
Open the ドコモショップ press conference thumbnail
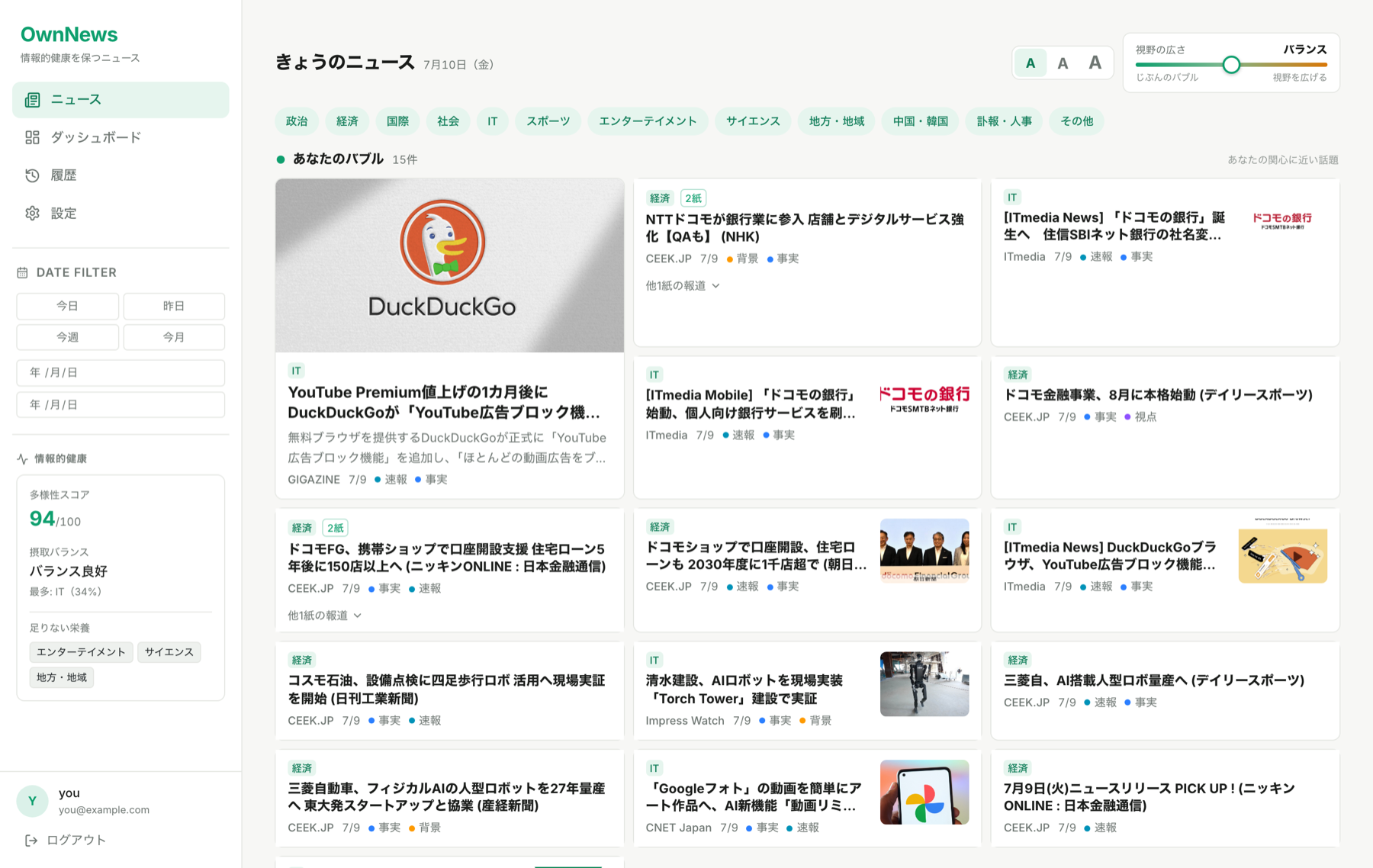(924, 551)
